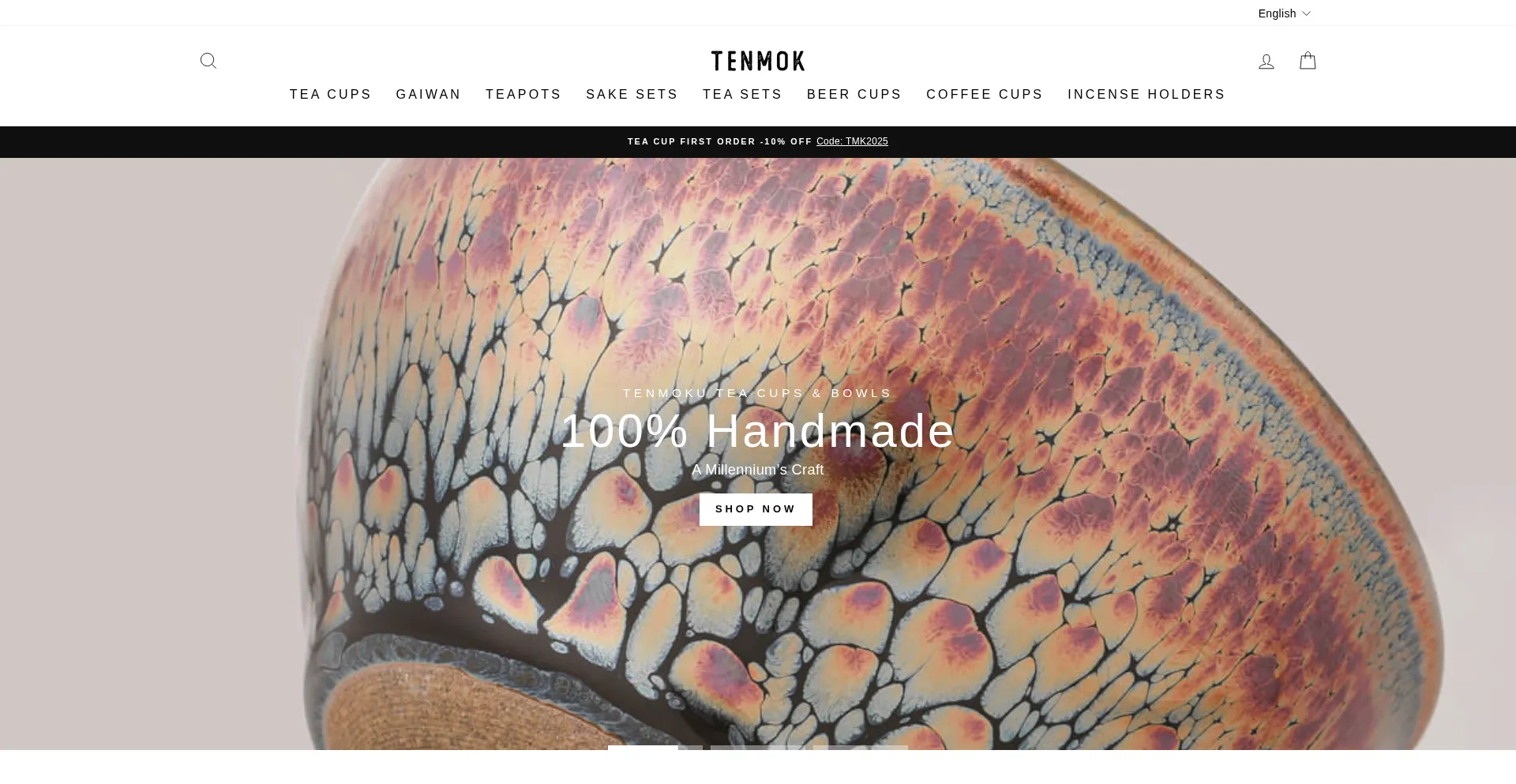Expand the English language dropdown
The height and width of the screenshot is (784, 1516).
(x=1285, y=13)
